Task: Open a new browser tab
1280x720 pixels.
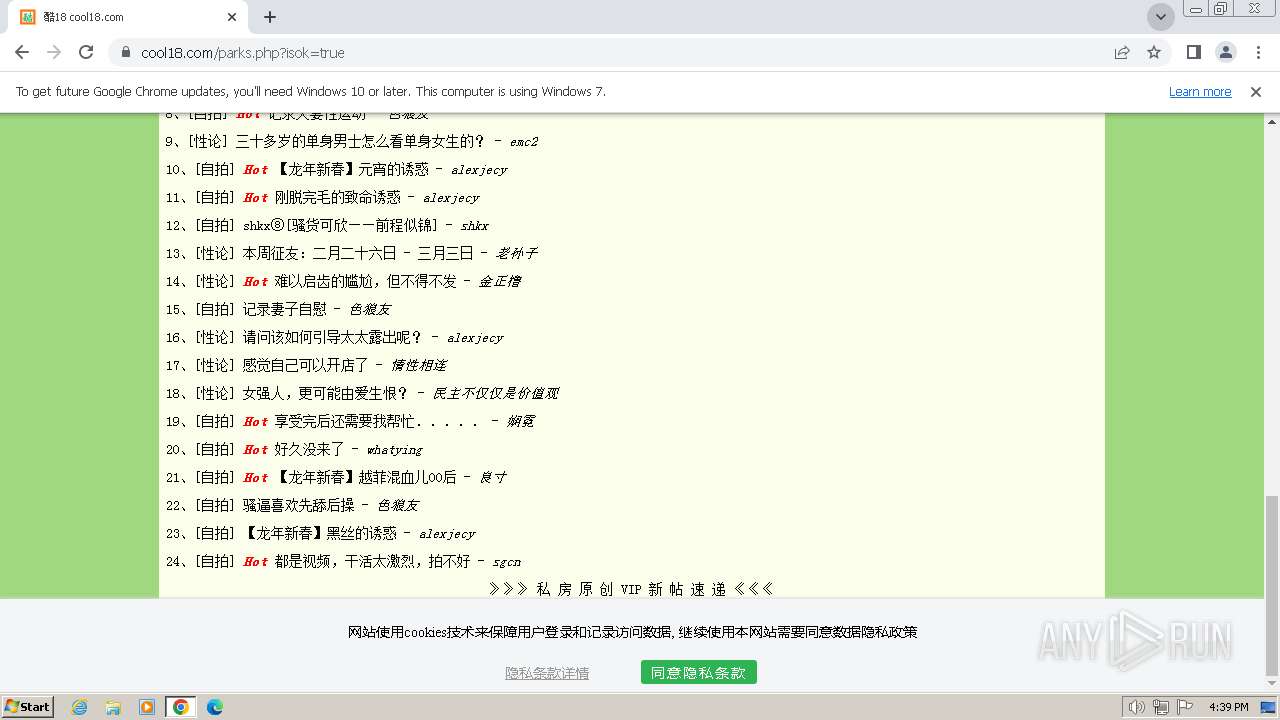Action: click(x=270, y=17)
